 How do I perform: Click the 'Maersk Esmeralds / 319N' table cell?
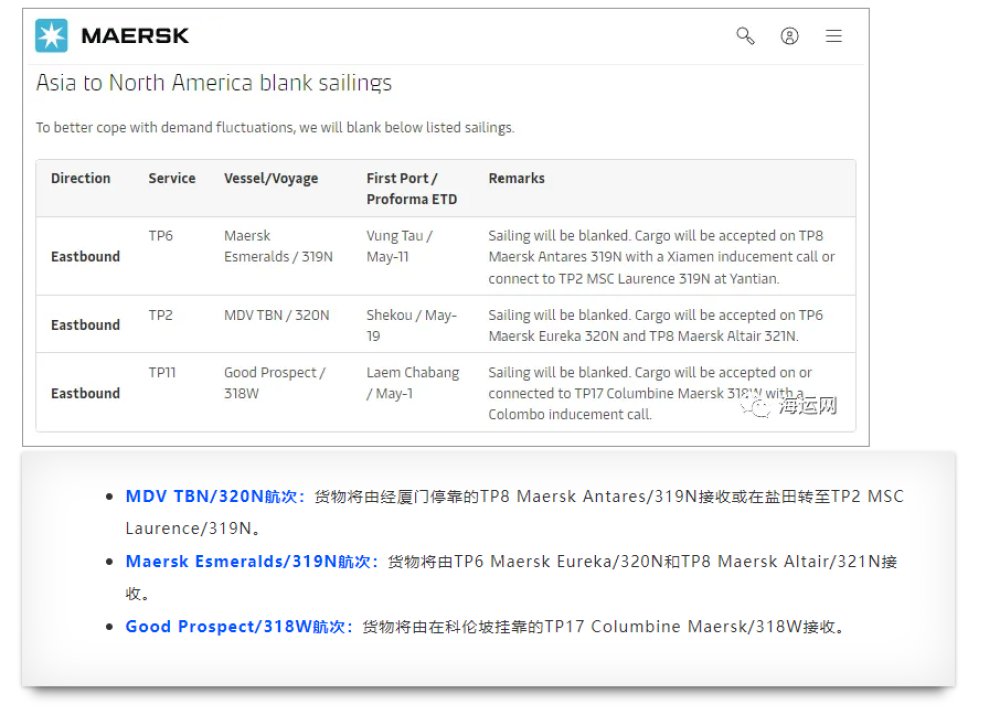pyautogui.click(x=278, y=246)
